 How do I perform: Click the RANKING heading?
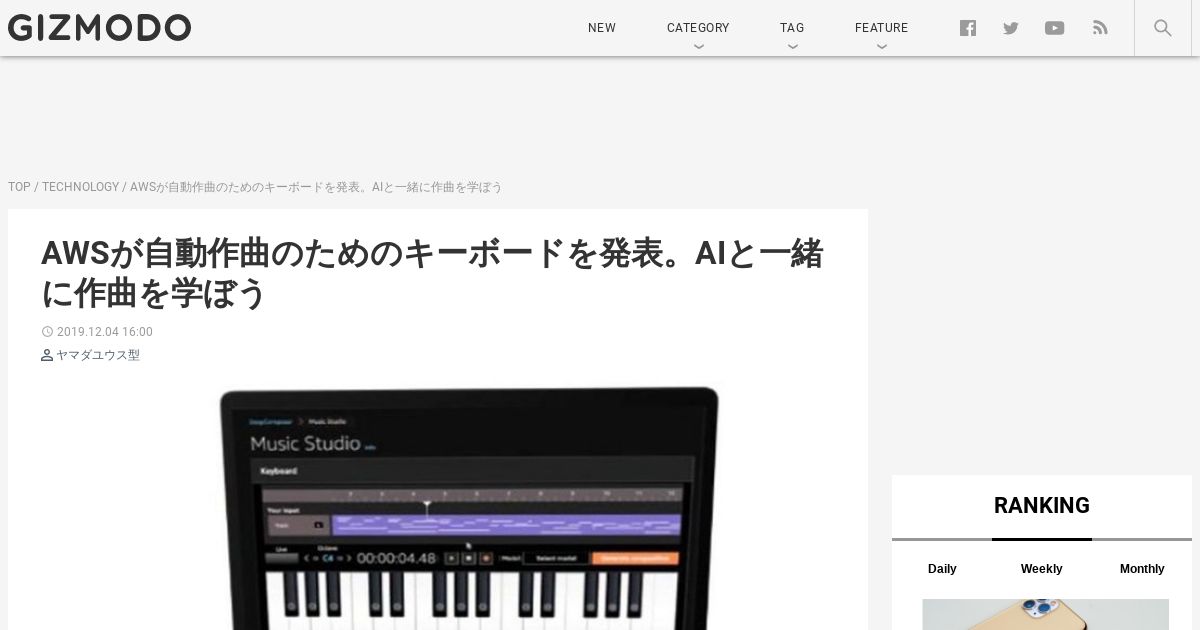[x=1042, y=506]
